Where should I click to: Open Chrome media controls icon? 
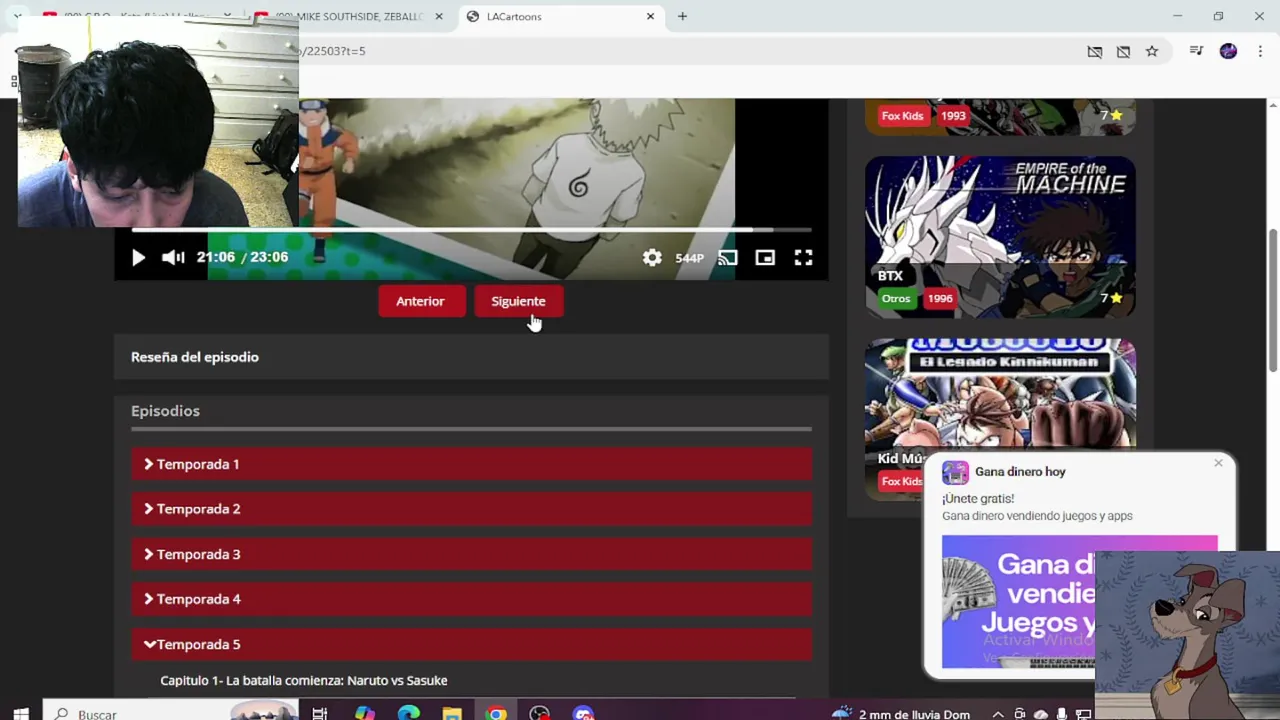point(1196,51)
